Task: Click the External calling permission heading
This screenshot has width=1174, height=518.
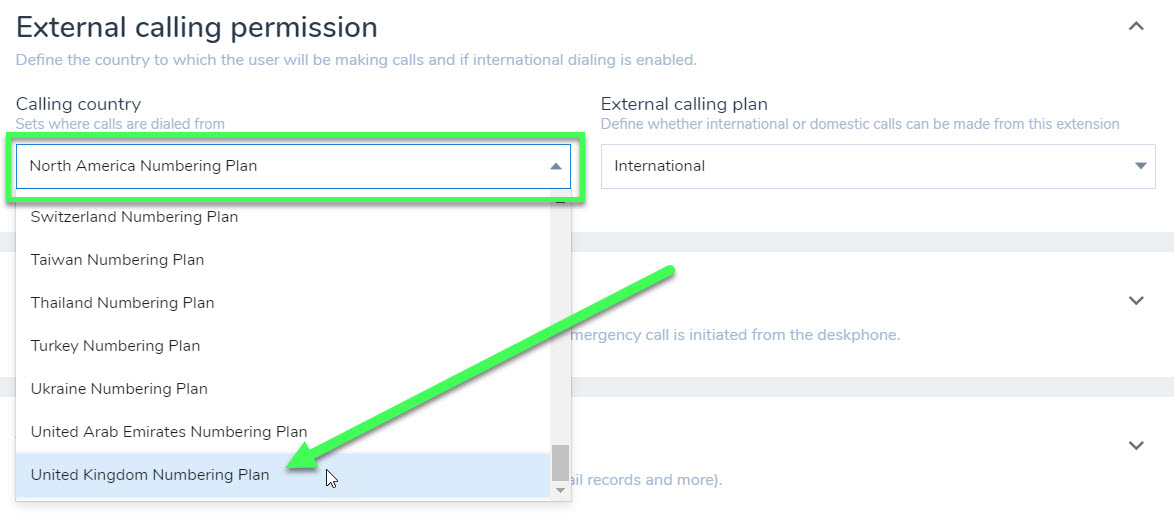Action: coord(197,28)
